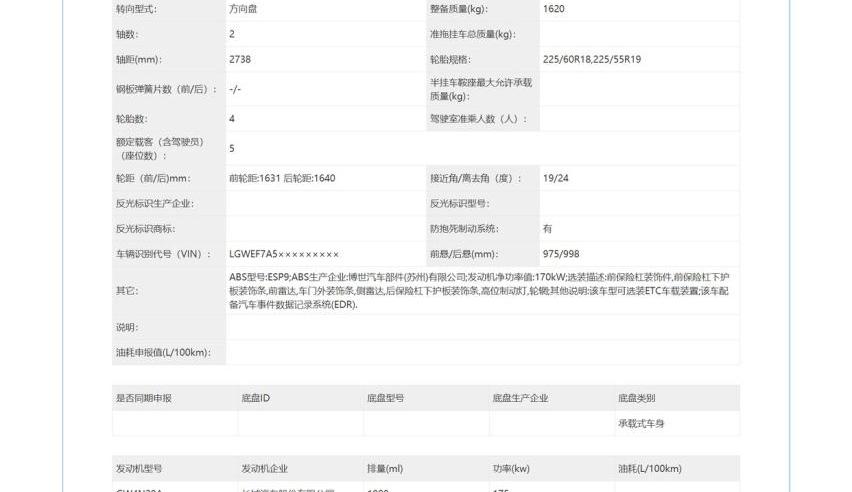Click the '其它:' label
Viewport: 852px width, 492px height.
(x=127, y=291)
